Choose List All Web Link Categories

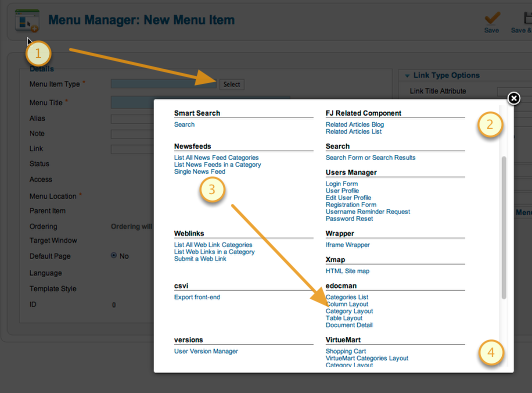pos(213,245)
